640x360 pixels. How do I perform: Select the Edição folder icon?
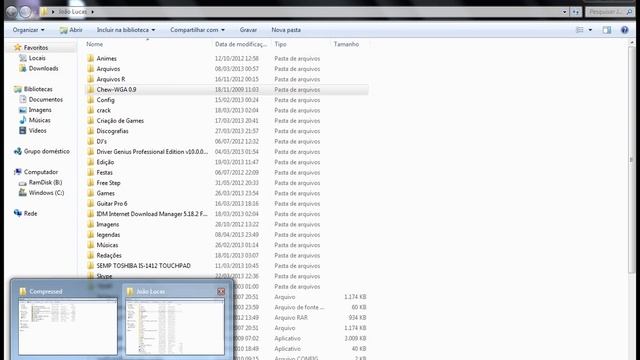[91, 162]
